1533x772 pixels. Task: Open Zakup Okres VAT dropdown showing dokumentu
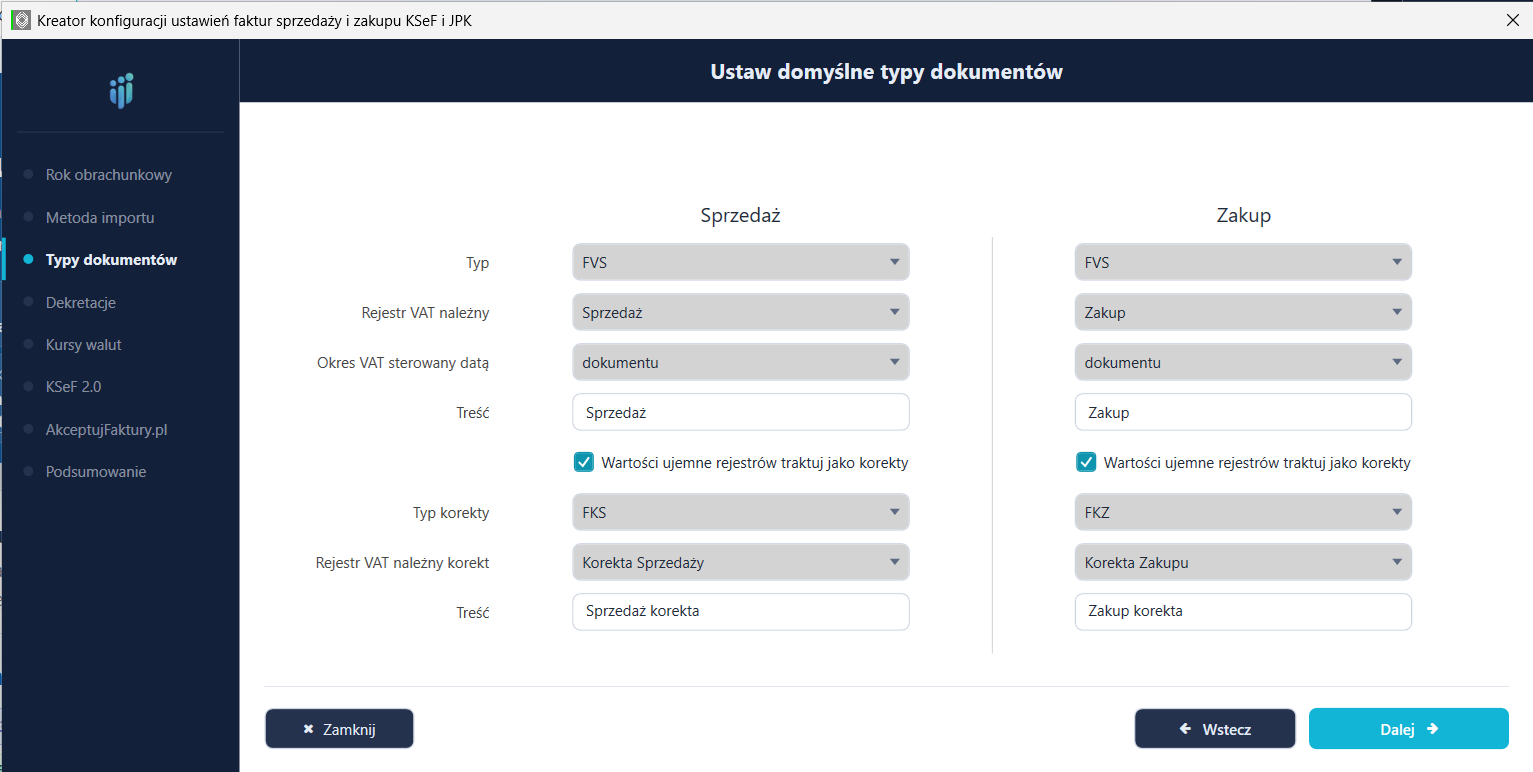pos(1243,362)
